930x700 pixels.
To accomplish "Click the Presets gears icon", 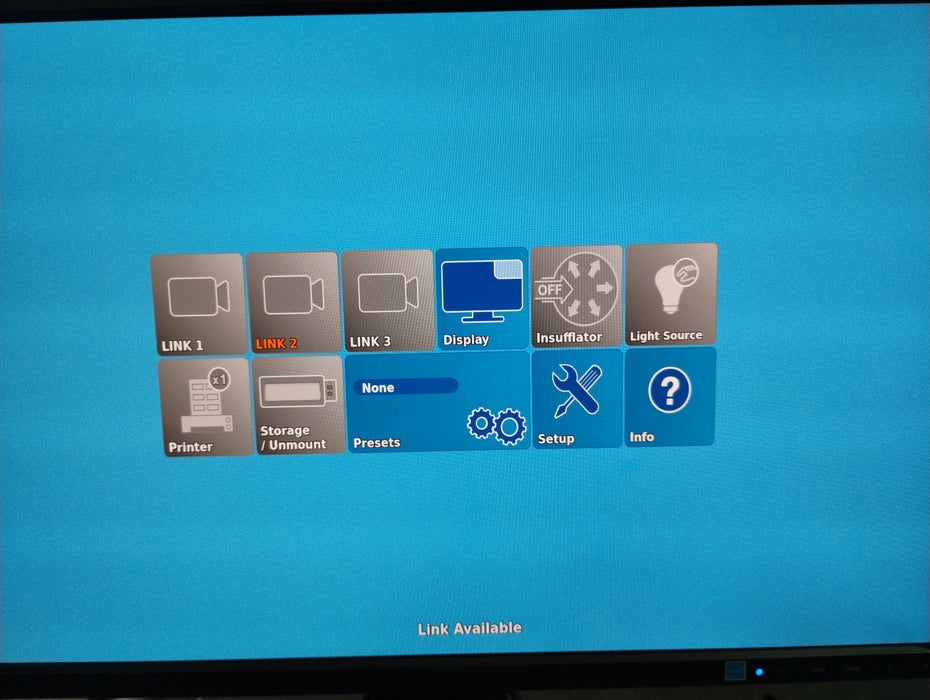I will pos(497,425).
